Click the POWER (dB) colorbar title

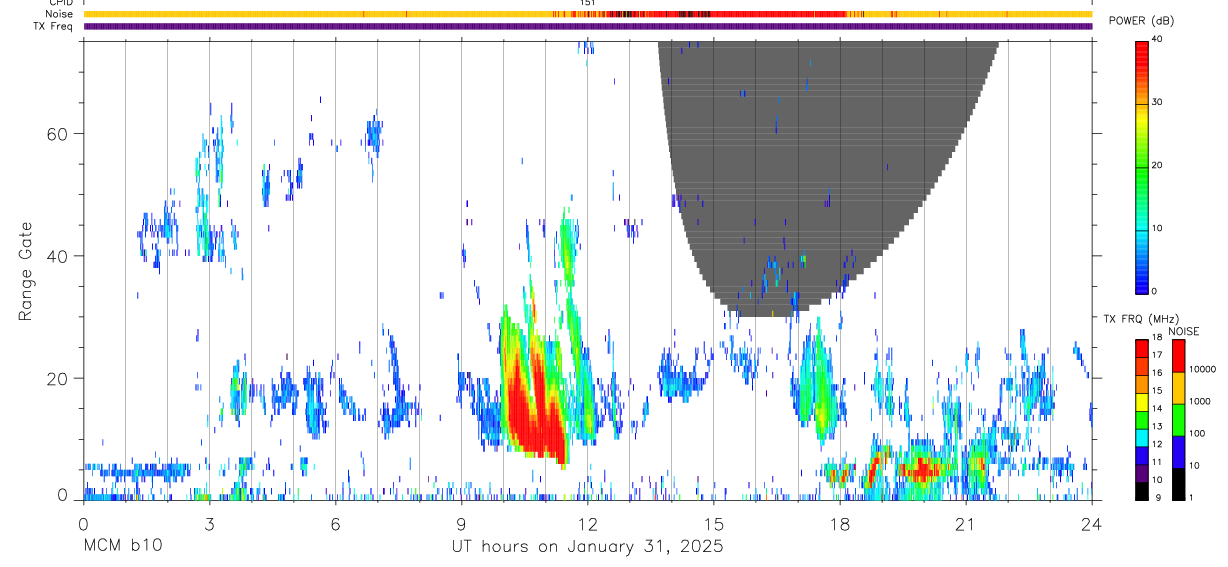[x=1141, y=21]
